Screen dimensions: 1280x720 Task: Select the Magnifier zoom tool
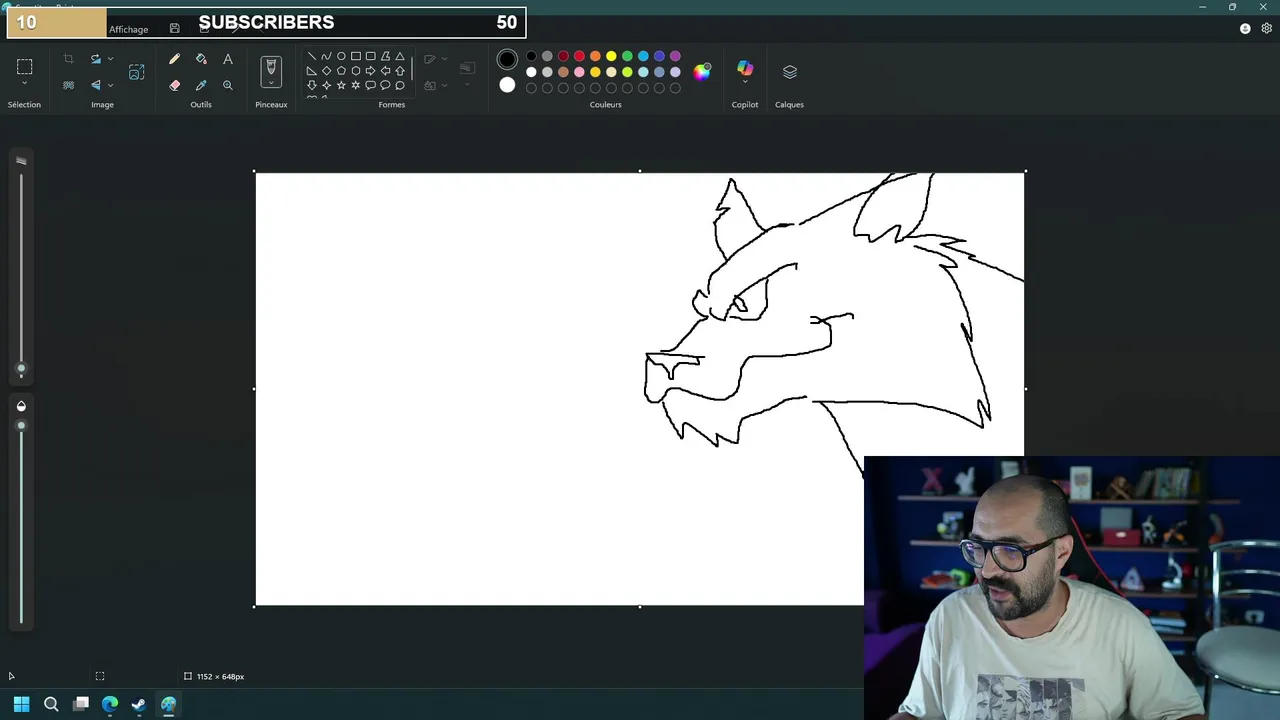tap(228, 85)
